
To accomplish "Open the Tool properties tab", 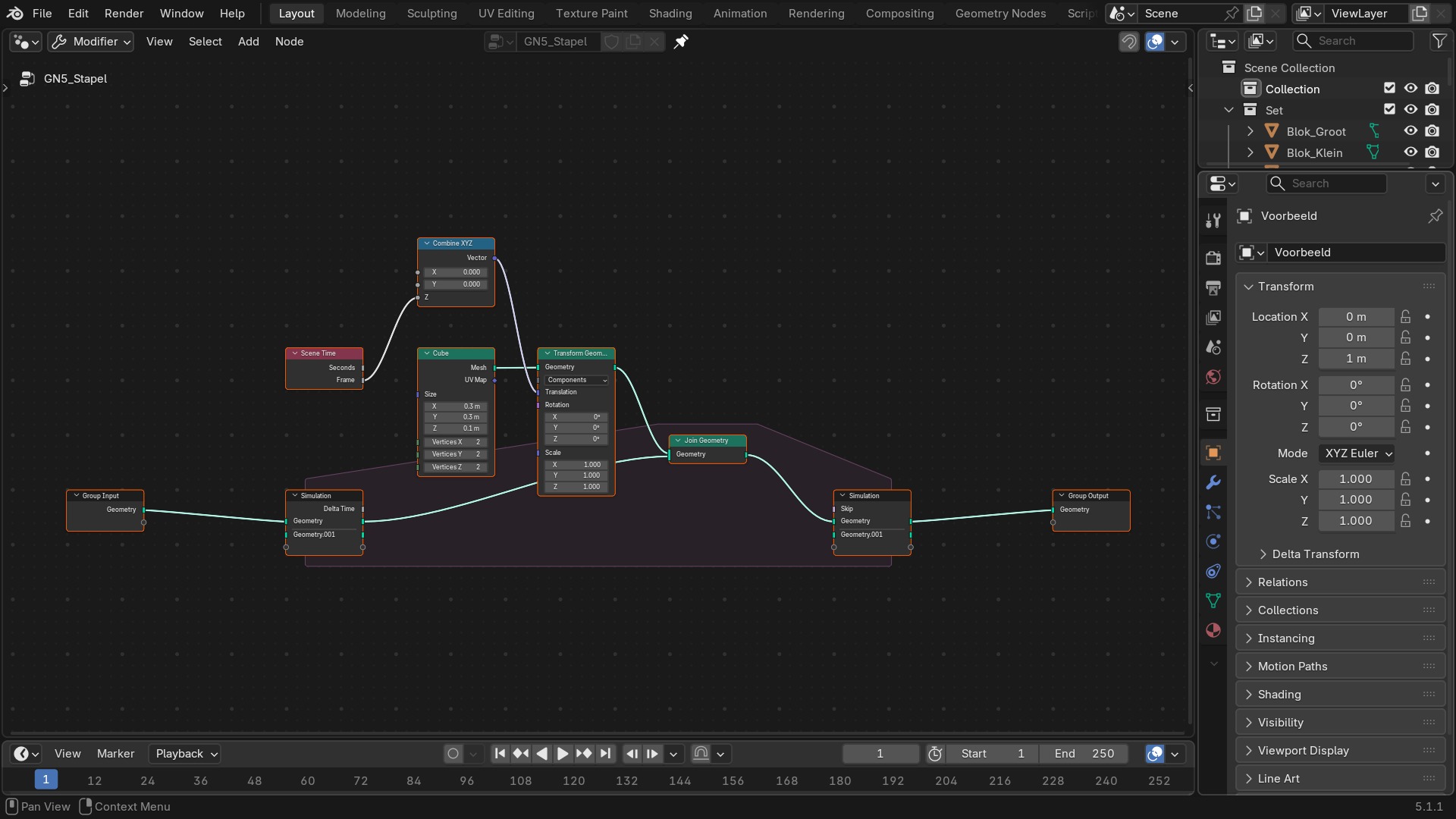I will pyautogui.click(x=1213, y=221).
